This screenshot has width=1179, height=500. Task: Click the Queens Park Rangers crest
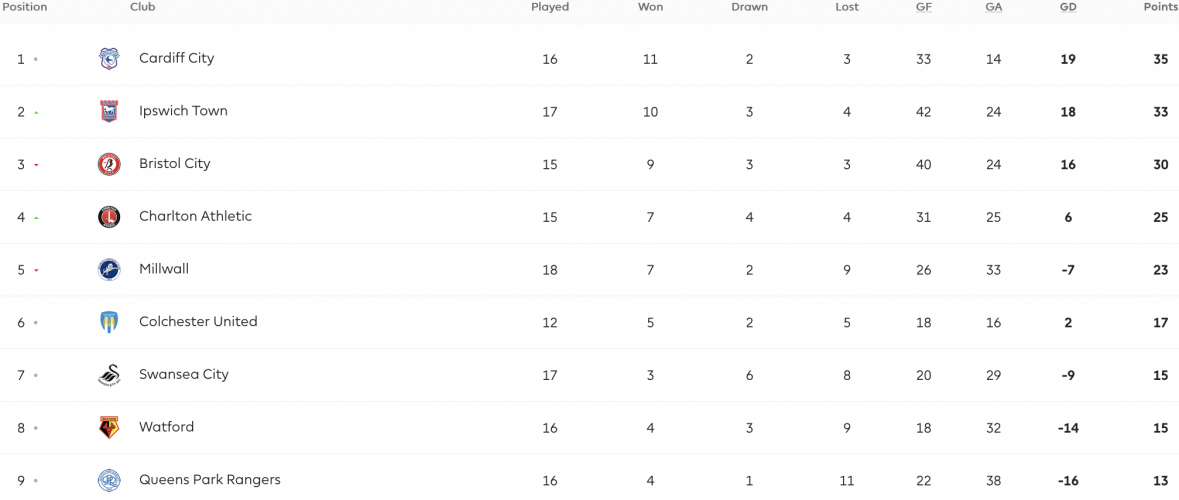pos(109,480)
